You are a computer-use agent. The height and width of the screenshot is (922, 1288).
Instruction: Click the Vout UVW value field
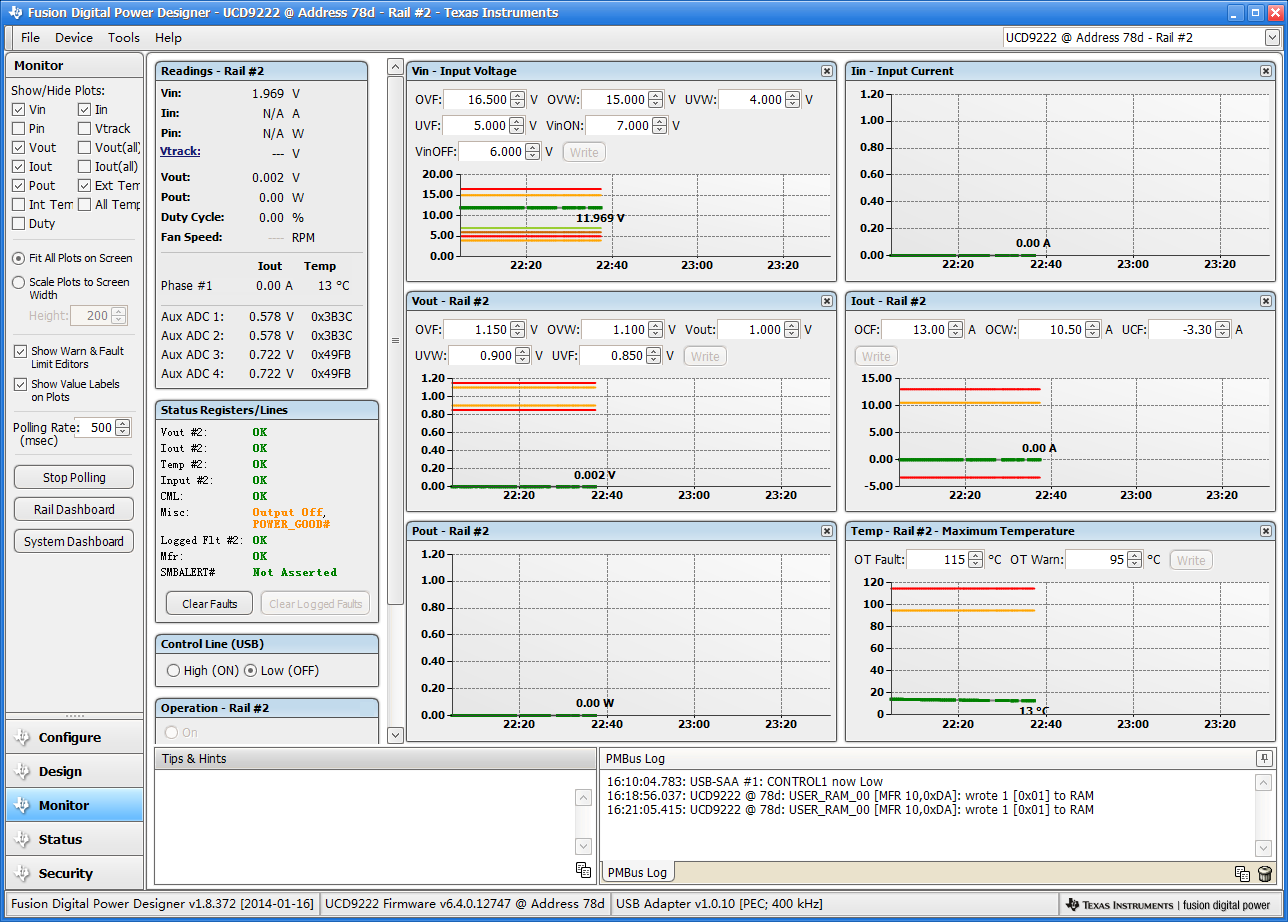[481, 356]
